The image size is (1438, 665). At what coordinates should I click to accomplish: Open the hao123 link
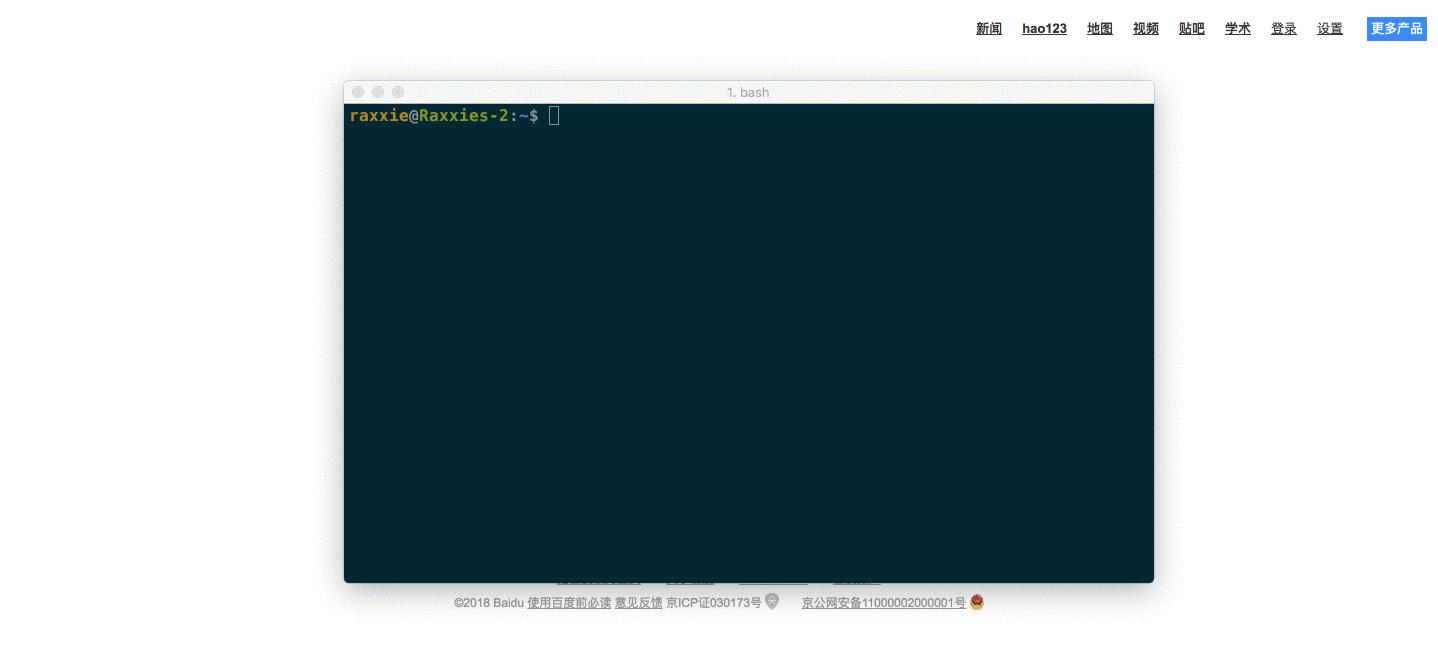pos(1044,28)
